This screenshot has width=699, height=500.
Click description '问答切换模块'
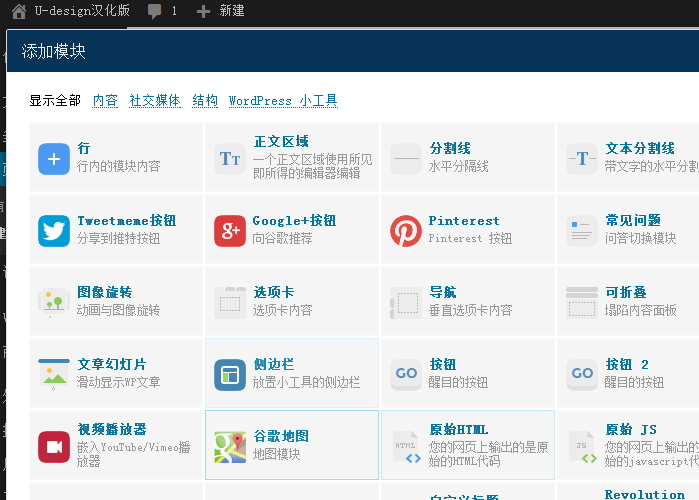(x=641, y=238)
